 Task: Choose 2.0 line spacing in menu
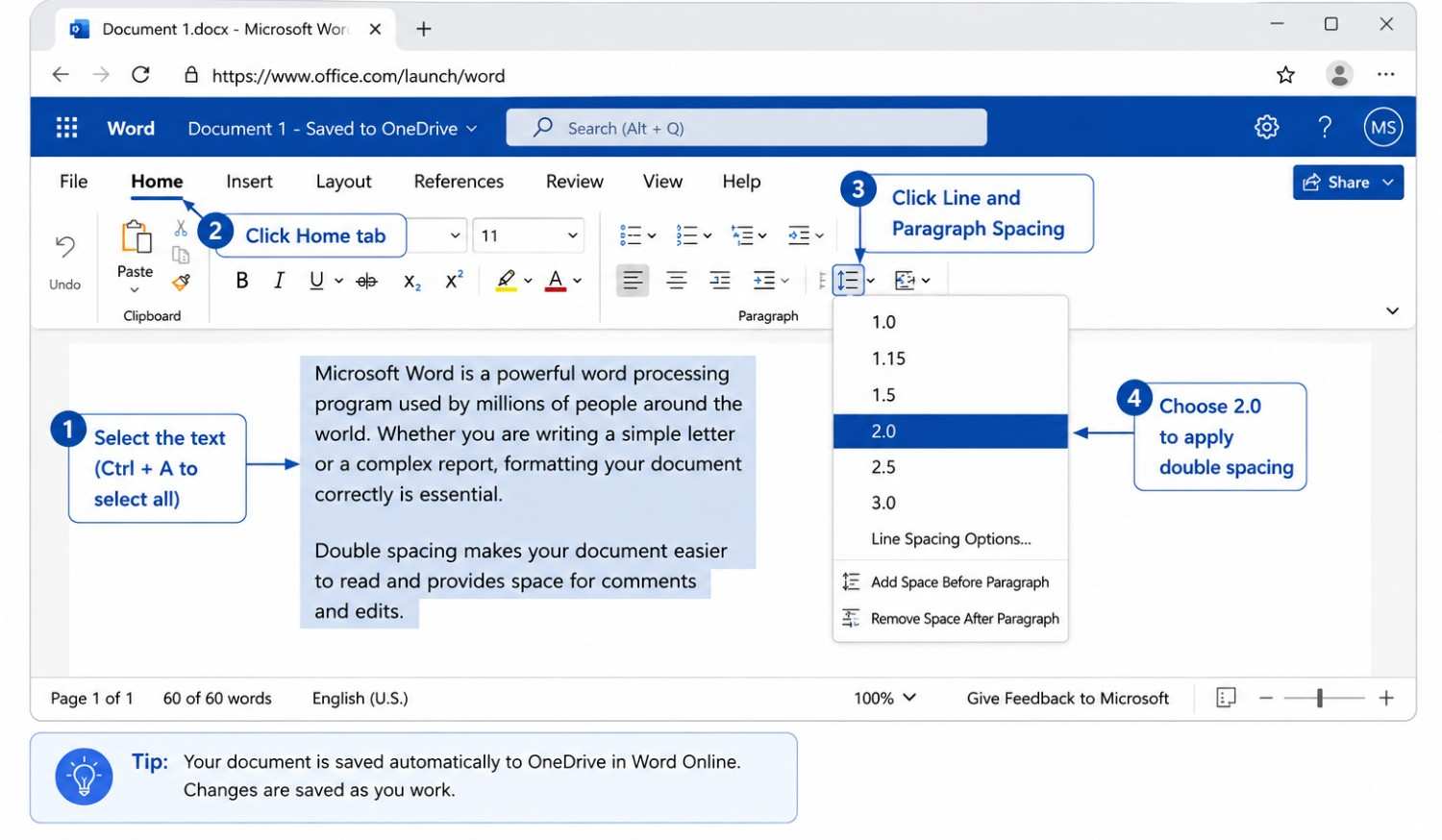tap(951, 432)
